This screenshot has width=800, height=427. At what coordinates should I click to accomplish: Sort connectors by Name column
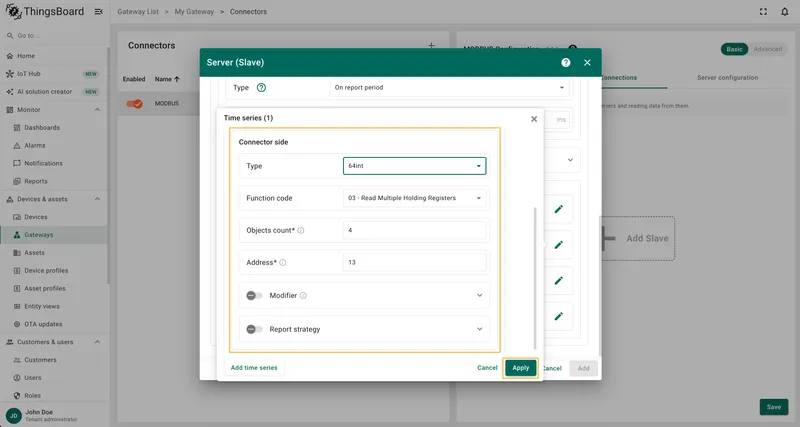pos(167,79)
